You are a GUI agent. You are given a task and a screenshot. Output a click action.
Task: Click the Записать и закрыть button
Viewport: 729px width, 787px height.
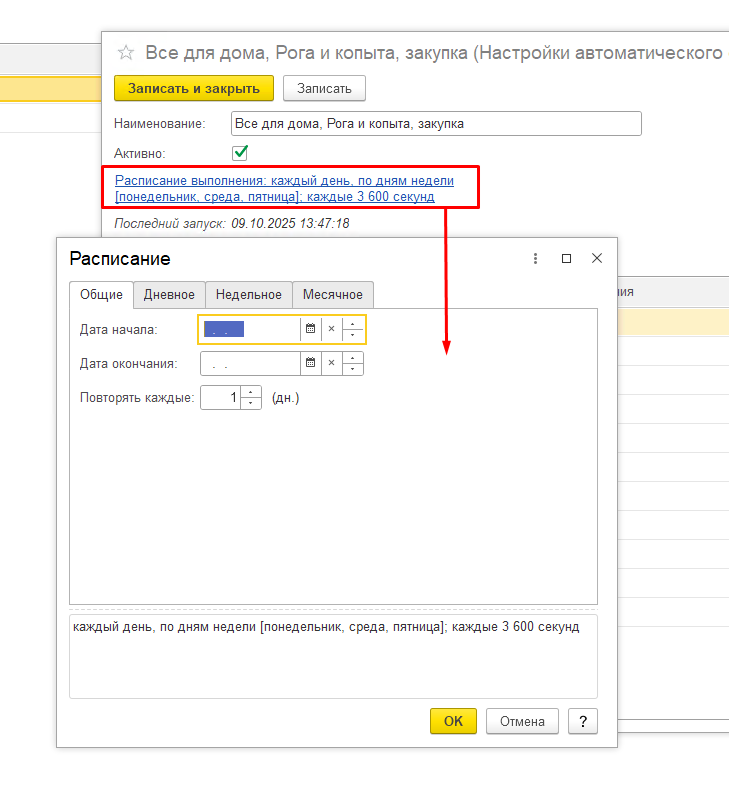[x=194, y=88]
